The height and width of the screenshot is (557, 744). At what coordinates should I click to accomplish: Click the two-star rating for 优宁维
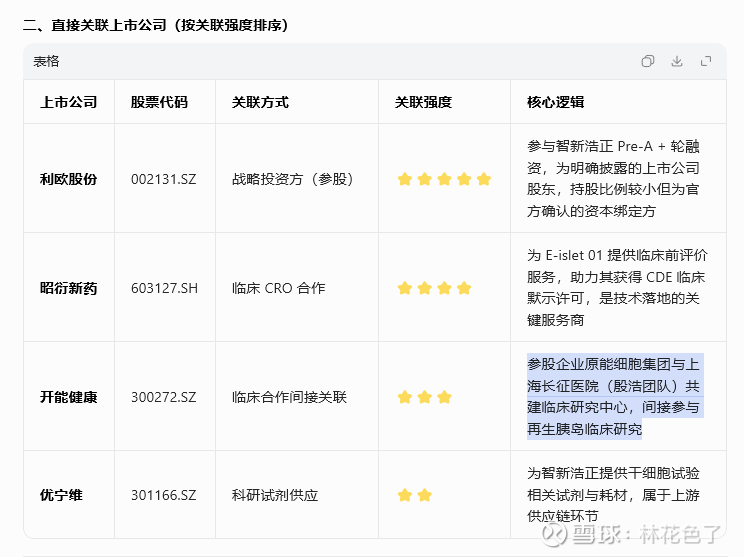[414, 495]
